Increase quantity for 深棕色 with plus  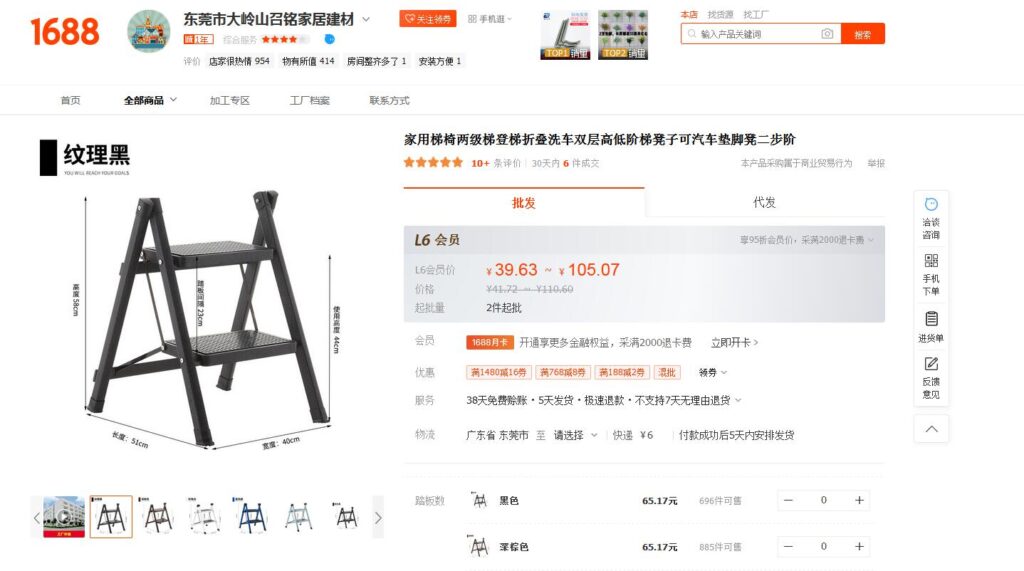[x=859, y=547]
